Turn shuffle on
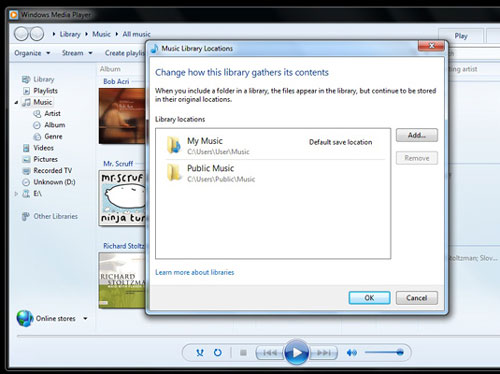This screenshot has height=374, width=500. 200,352
